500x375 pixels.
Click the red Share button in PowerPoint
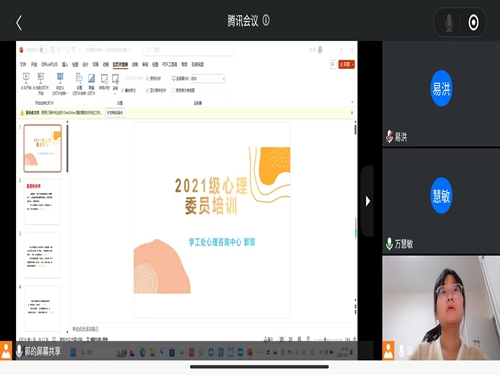[347, 64]
